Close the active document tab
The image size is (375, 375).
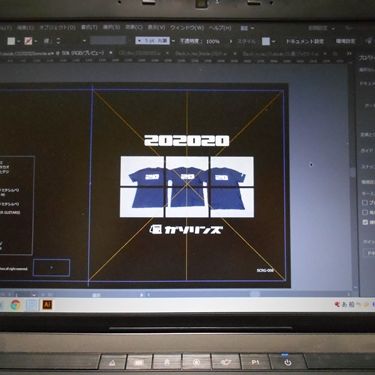[x=111, y=53]
